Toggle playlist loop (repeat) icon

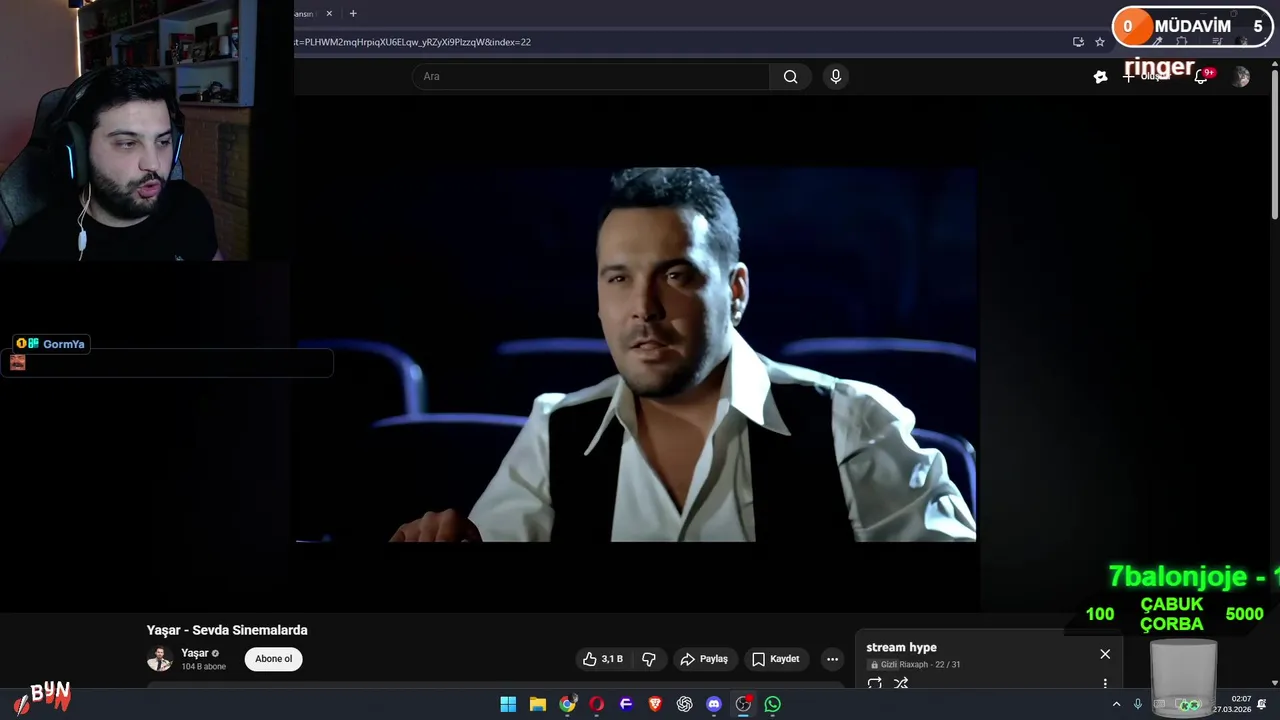click(875, 683)
